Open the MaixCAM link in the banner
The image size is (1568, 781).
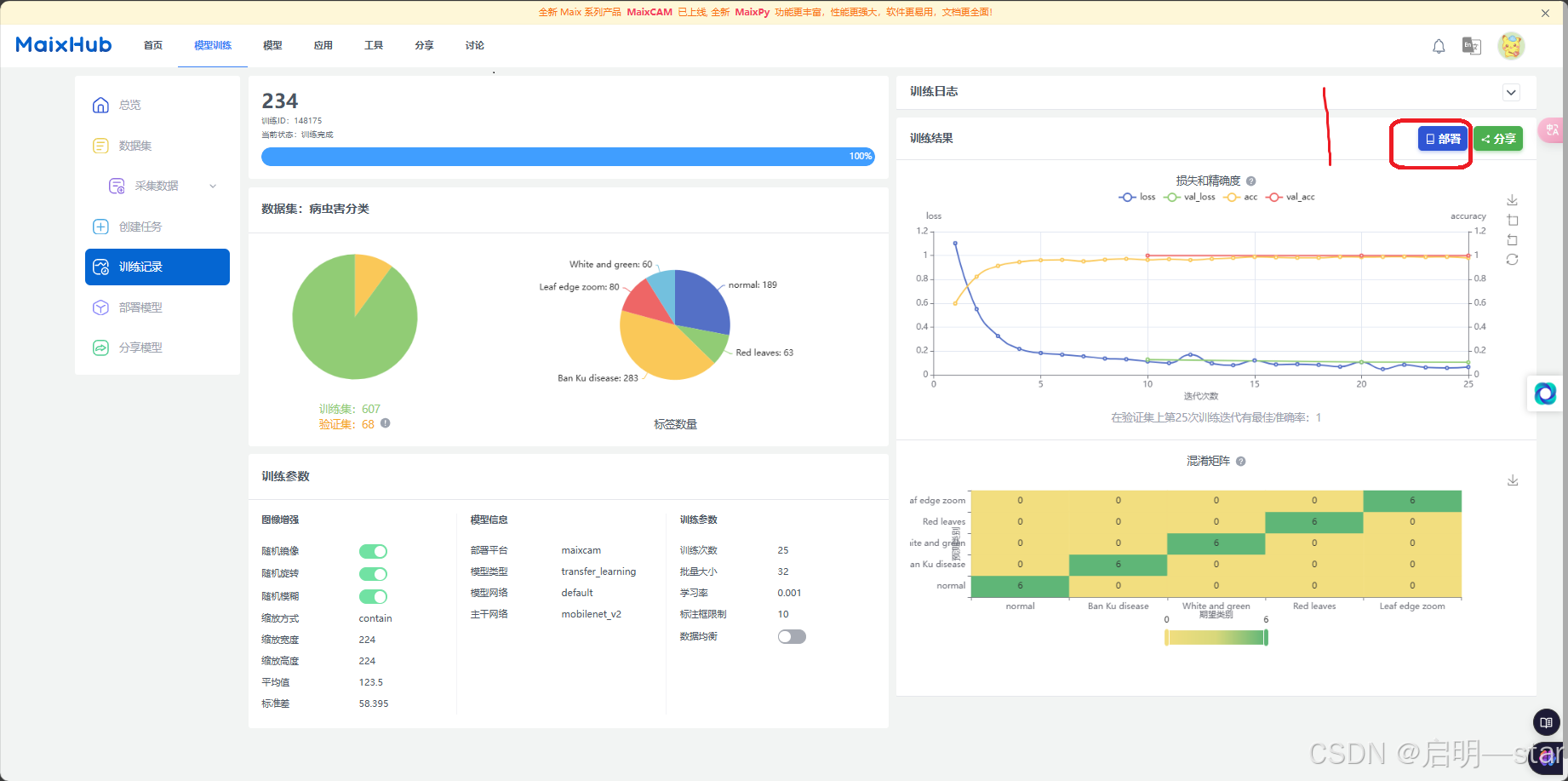pyautogui.click(x=650, y=12)
